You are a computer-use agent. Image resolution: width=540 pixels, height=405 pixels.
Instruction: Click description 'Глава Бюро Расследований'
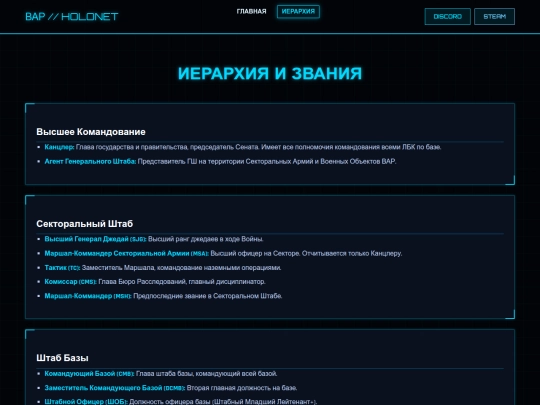point(182,282)
